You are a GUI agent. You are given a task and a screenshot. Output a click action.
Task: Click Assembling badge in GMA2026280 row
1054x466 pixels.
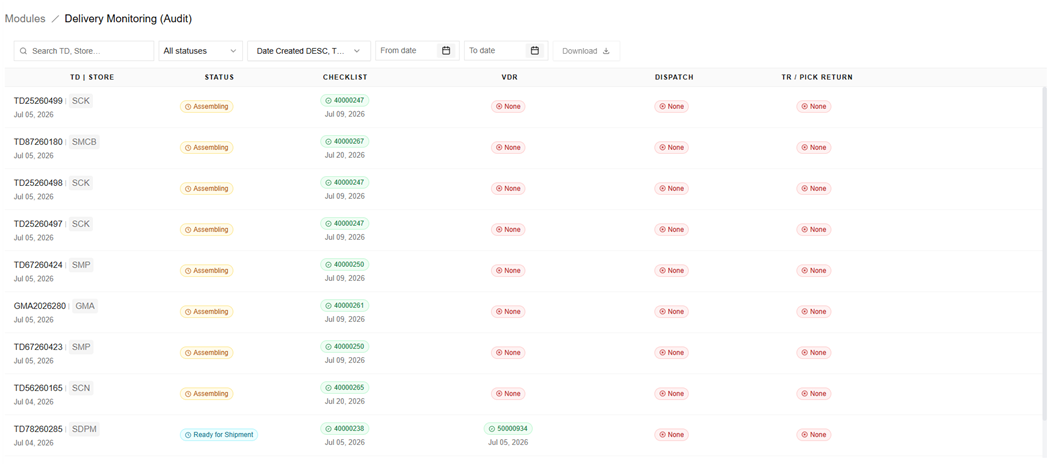pyautogui.click(x=206, y=311)
